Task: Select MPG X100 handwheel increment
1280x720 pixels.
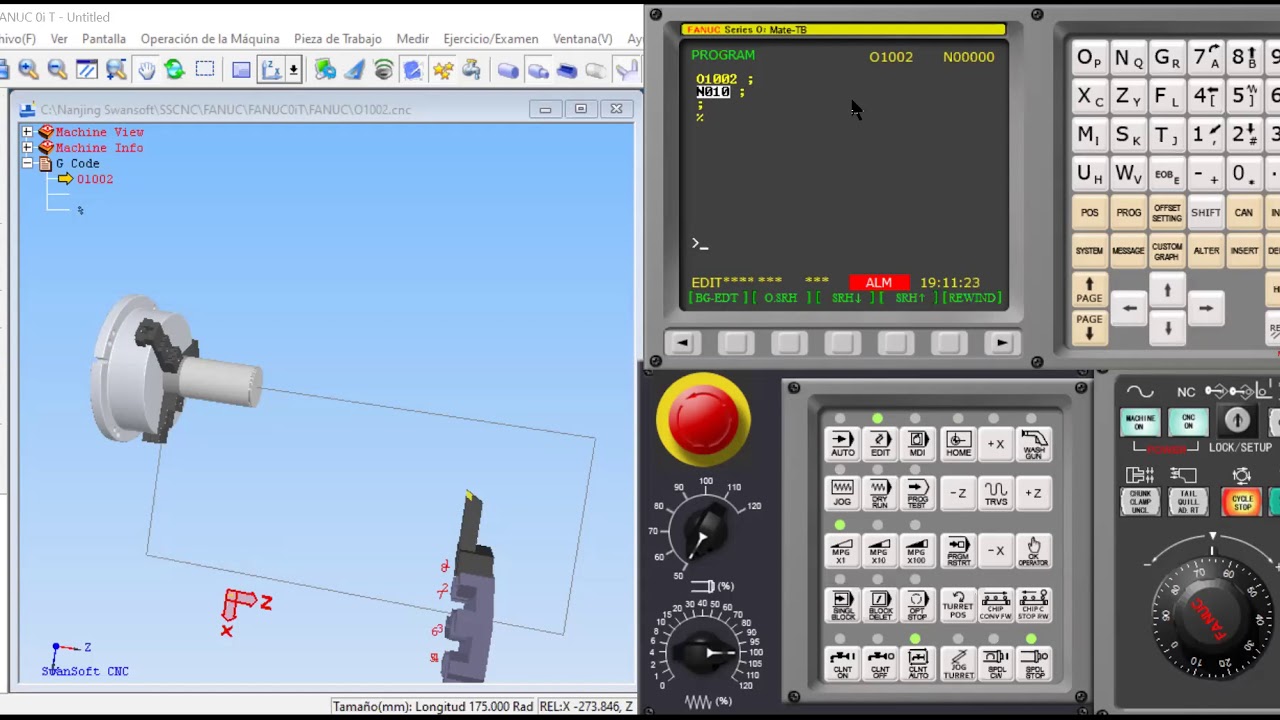Action: click(x=918, y=550)
